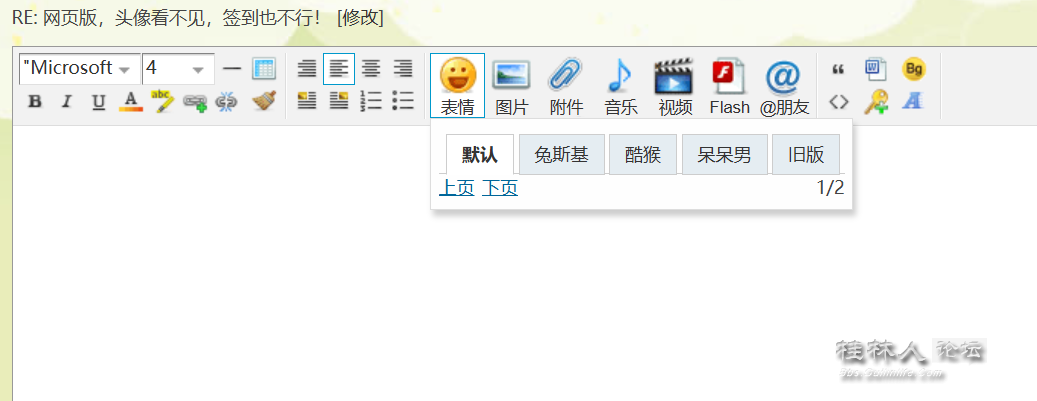Select the 酷猴 emoticon tab

coord(643,155)
